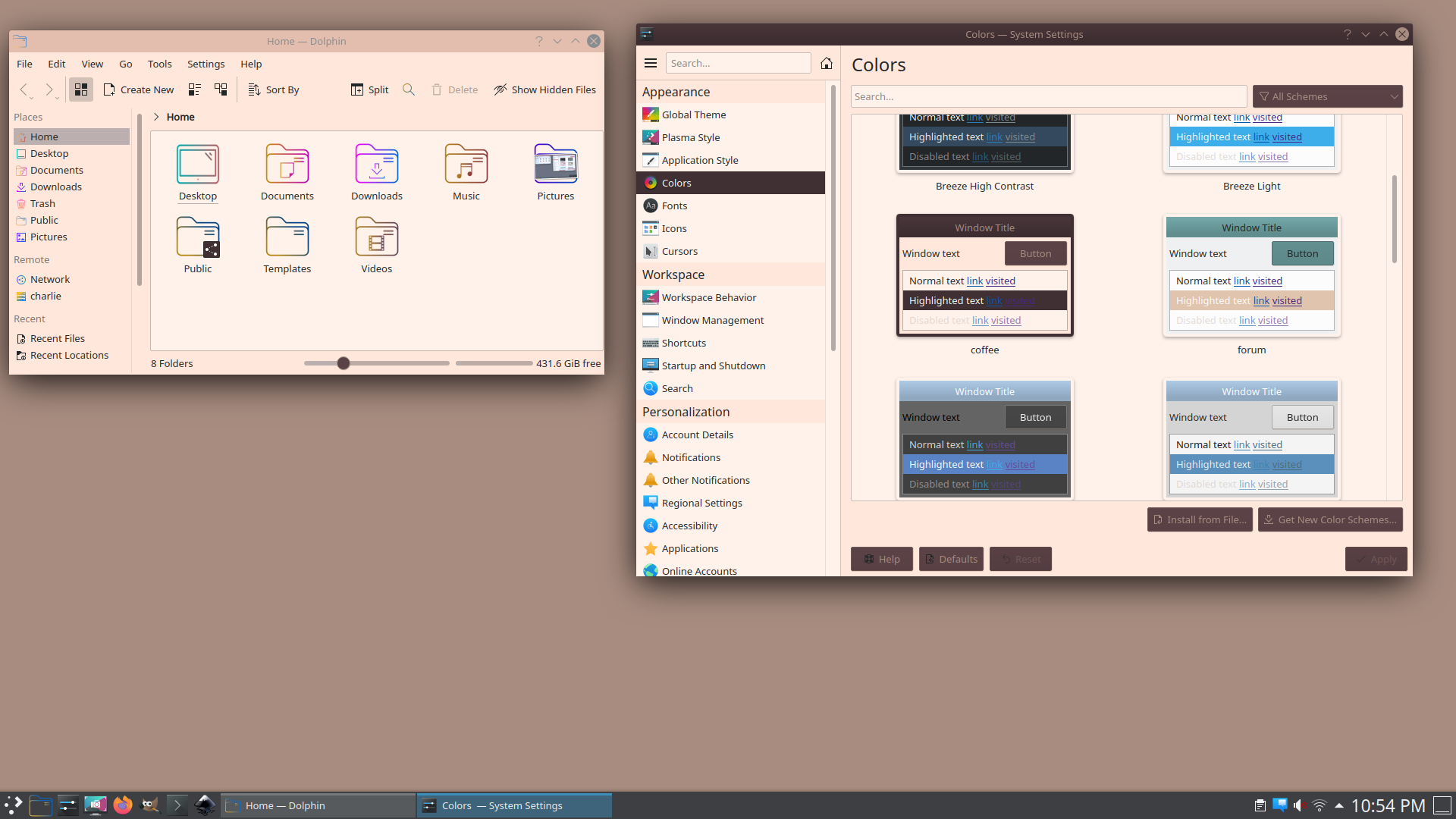Select Downloads in Places panel
The height and width of the screenshot is (819, 1456).
pos(71,187)
